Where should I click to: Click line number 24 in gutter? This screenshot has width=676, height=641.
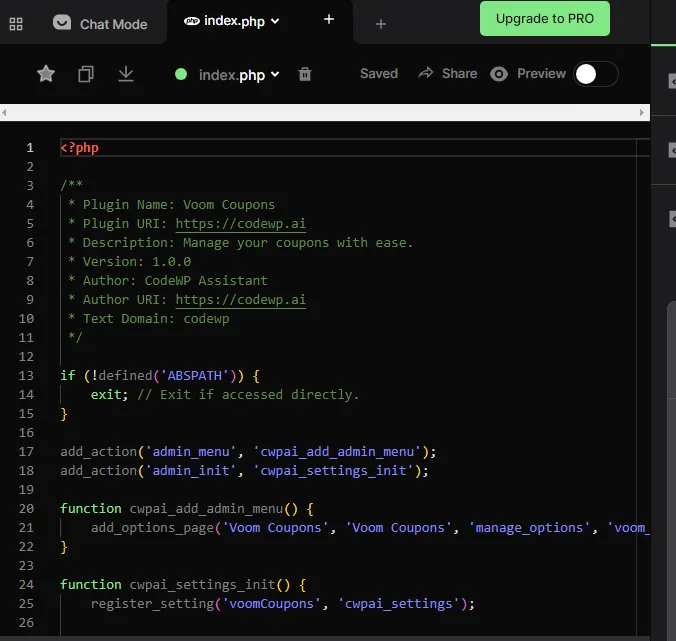[26, 584]
